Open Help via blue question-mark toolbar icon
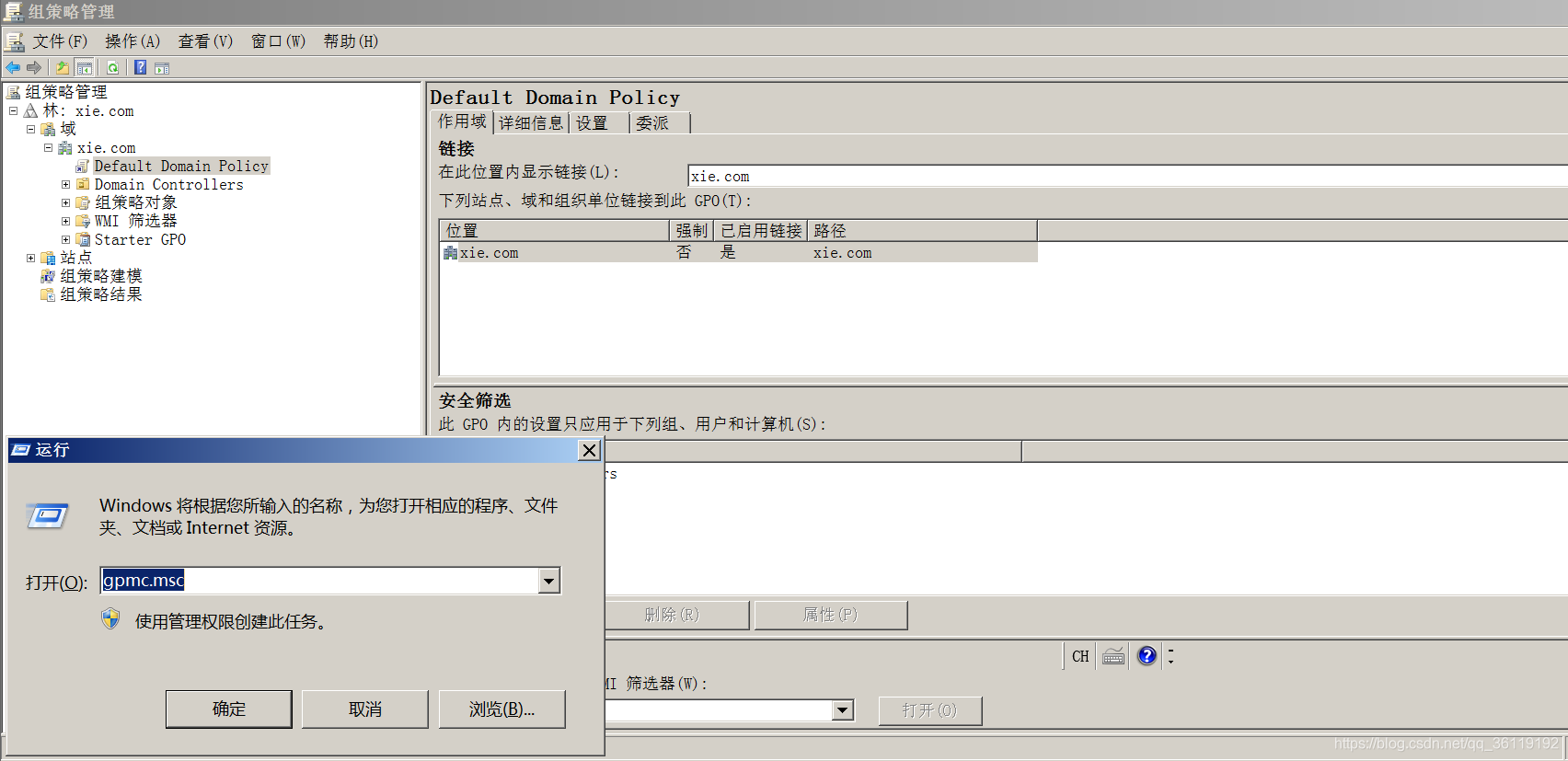Screen dimensions: 1568x761 (x=140, y=67)
